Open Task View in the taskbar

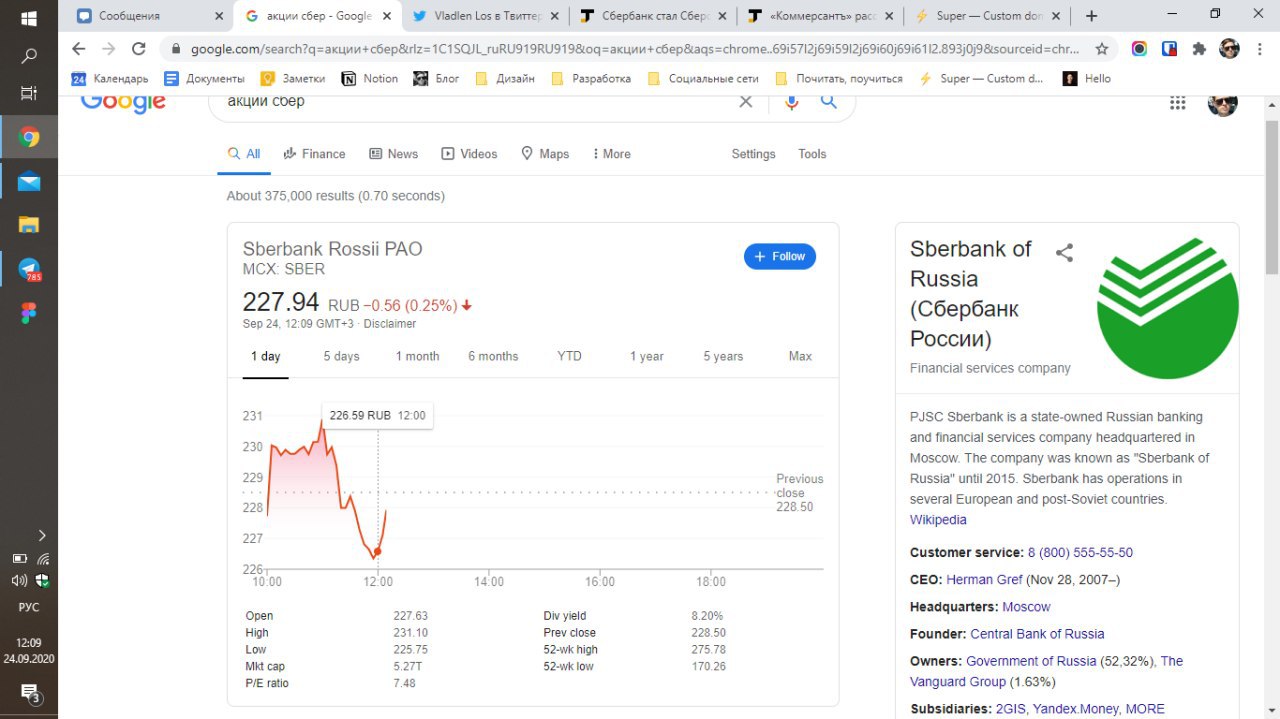[29, 93]
